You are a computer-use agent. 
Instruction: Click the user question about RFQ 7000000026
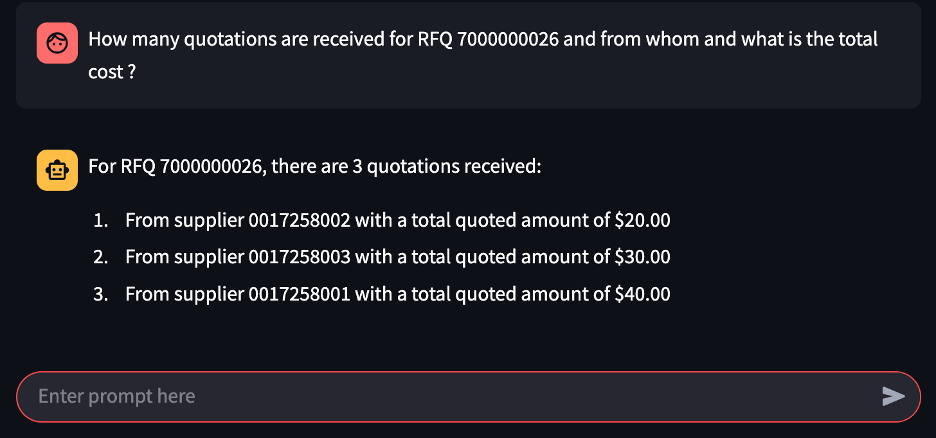click(483, 56)
